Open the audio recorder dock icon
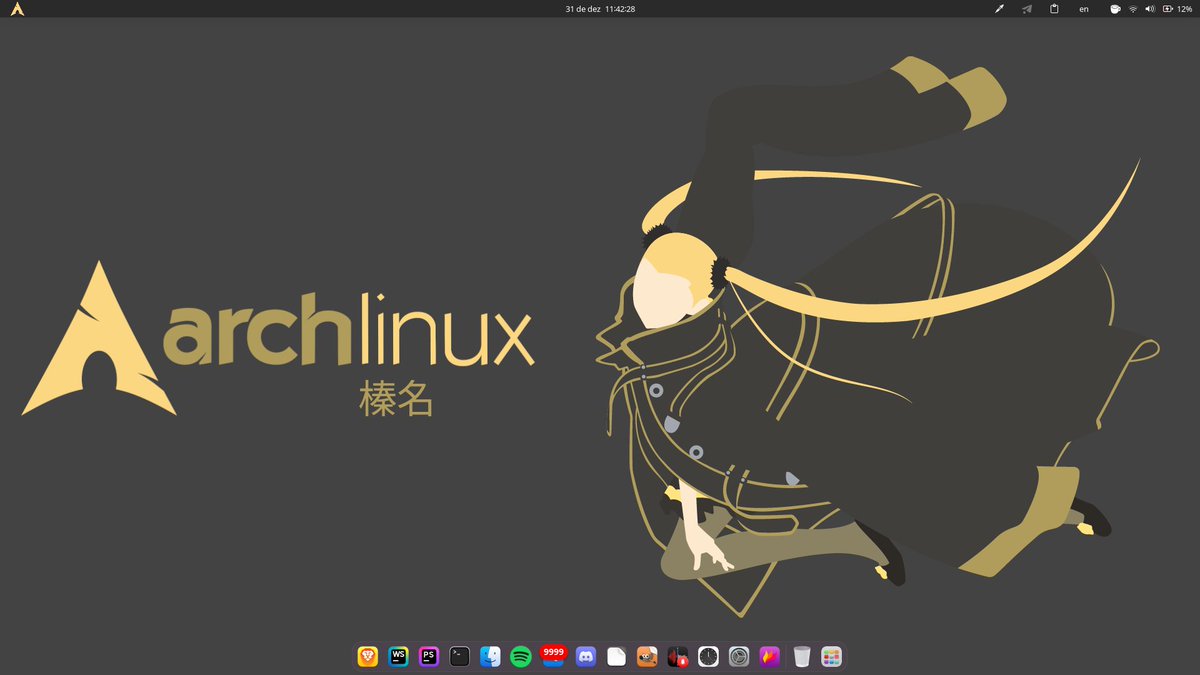This screenshot has width=1200, height=675. [678, 657]
